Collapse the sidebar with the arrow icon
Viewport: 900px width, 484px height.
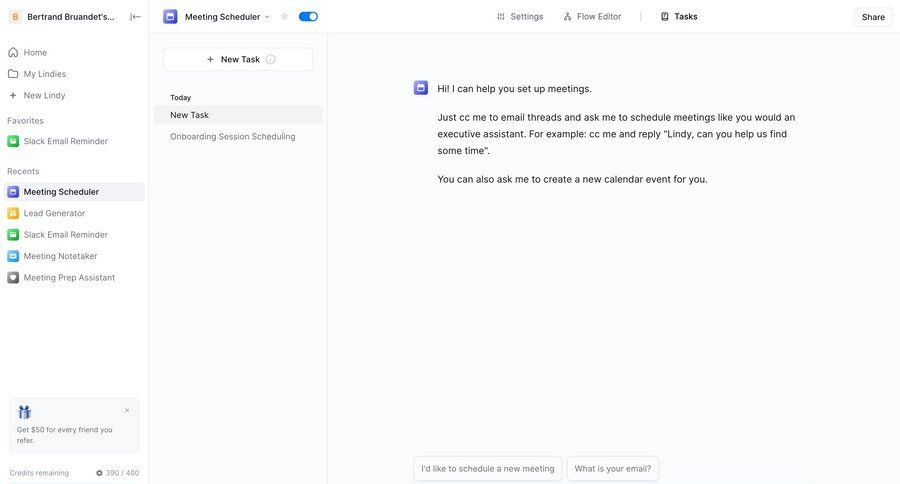tap(135, 17)
